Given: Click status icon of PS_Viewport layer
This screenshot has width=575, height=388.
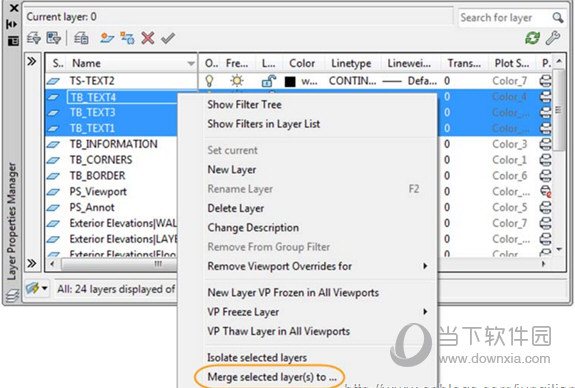Looking at the screenshot, I should pos(53,191).
